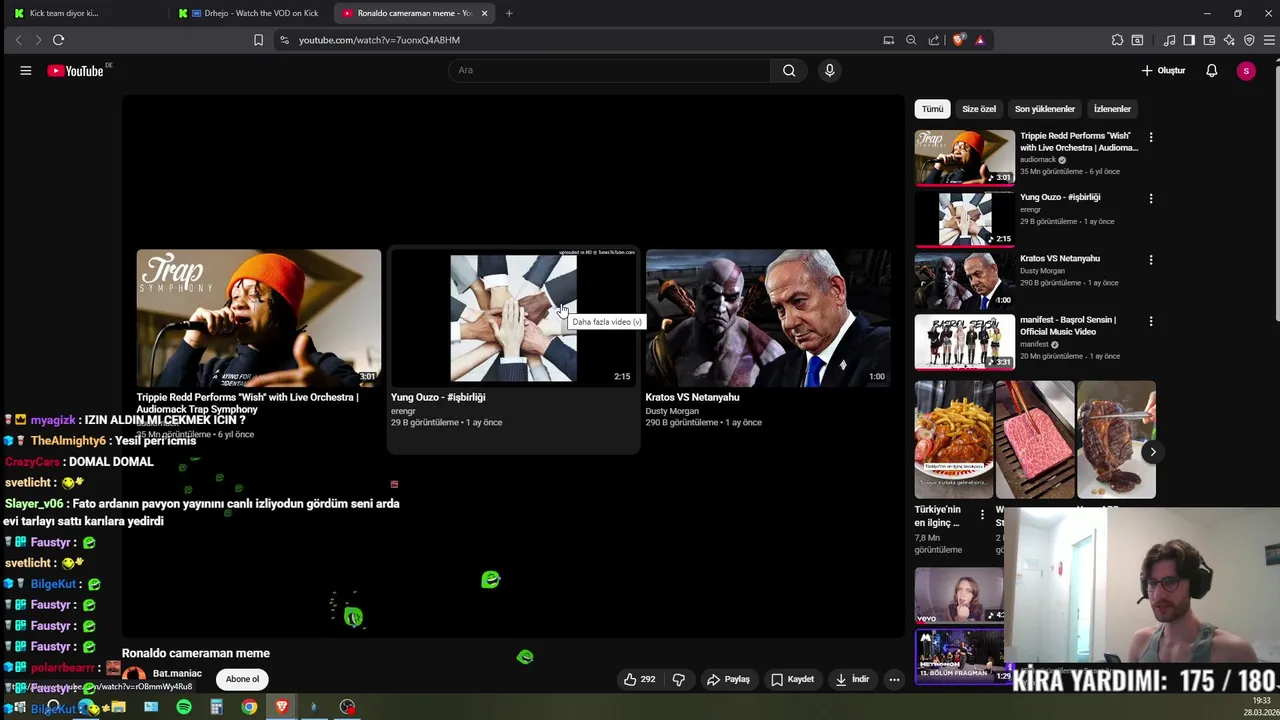The width and height of the screenshot is (1280, 720).
Task: Like the video with thumbs up 292
Action: (639, 679)
